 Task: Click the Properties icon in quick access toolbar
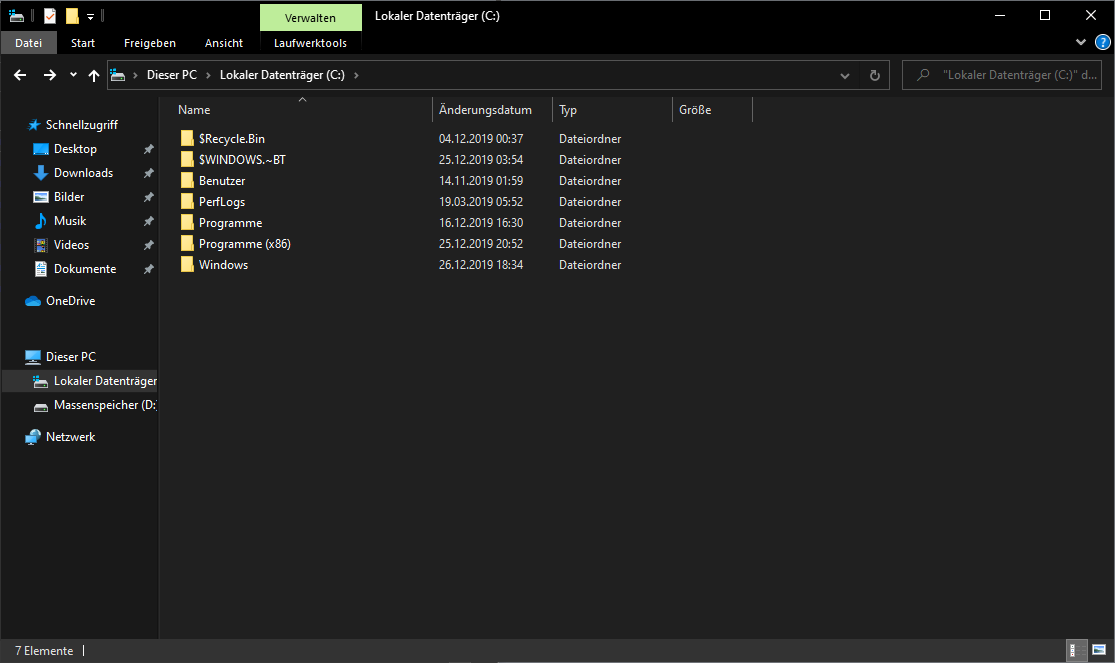coord(50,16)
